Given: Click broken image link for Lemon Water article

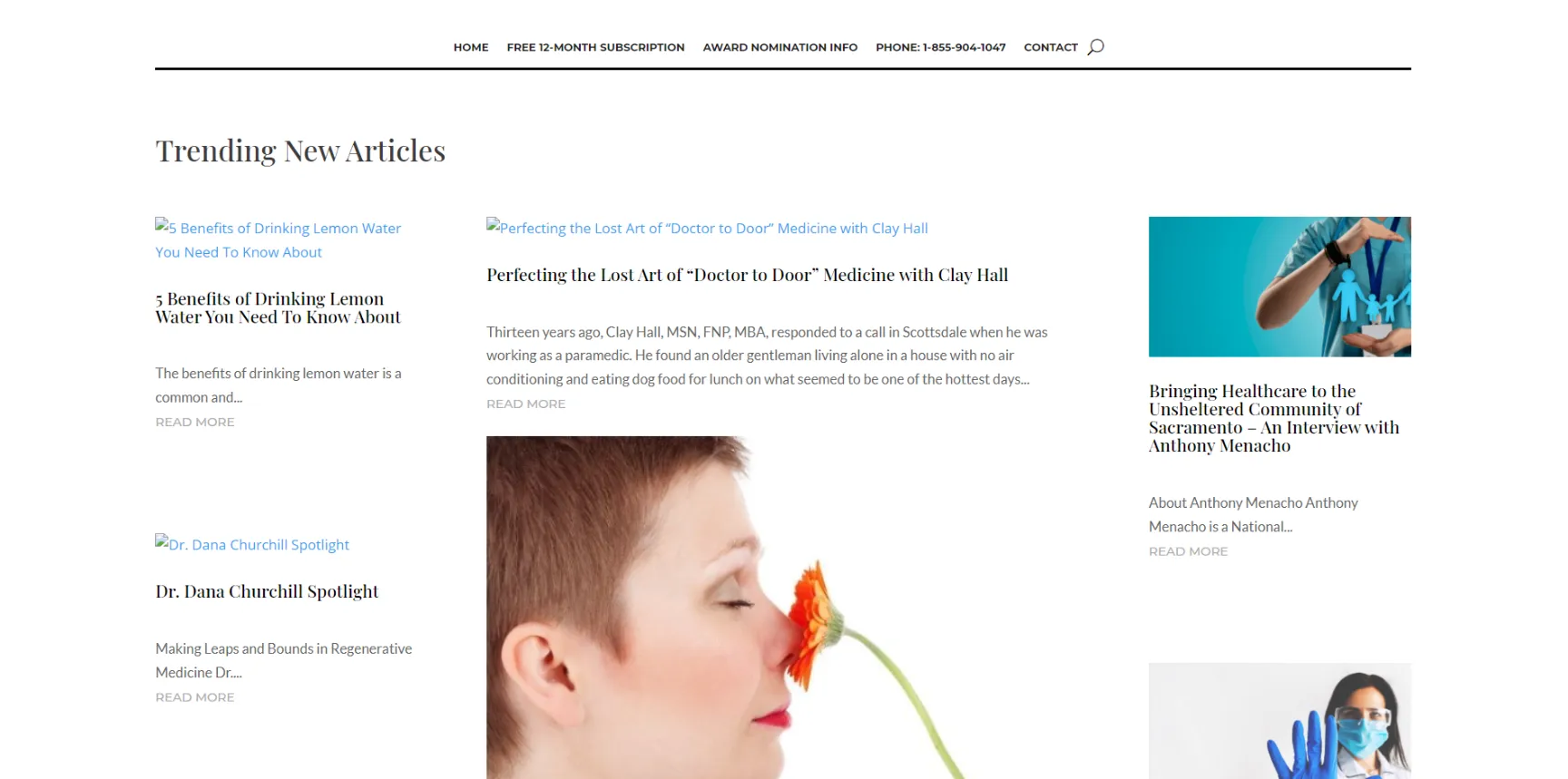Looking at the screenshot, I should (x=278, y=239).
